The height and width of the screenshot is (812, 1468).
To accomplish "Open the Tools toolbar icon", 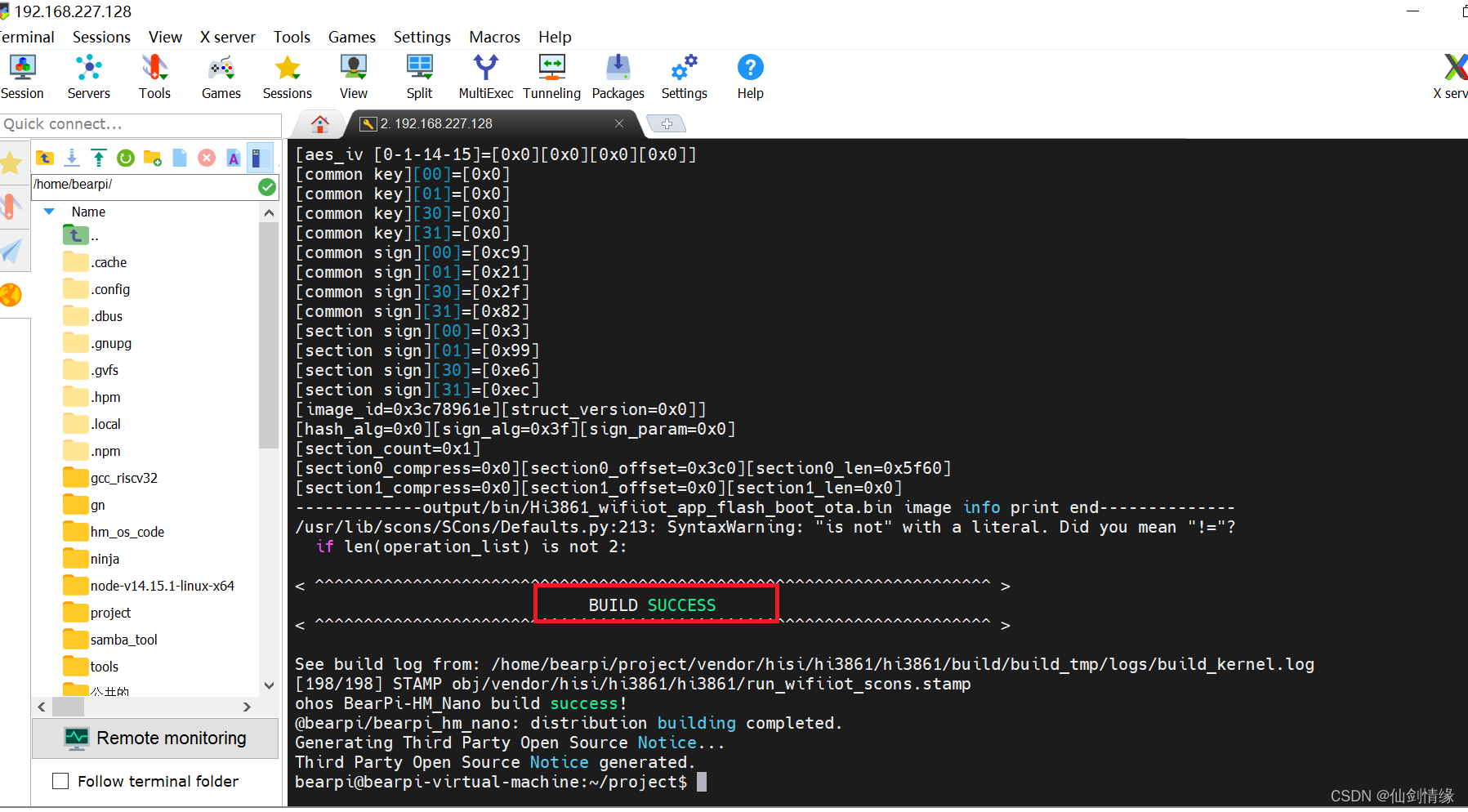I will pyautogui.click(x=154, y=77).
